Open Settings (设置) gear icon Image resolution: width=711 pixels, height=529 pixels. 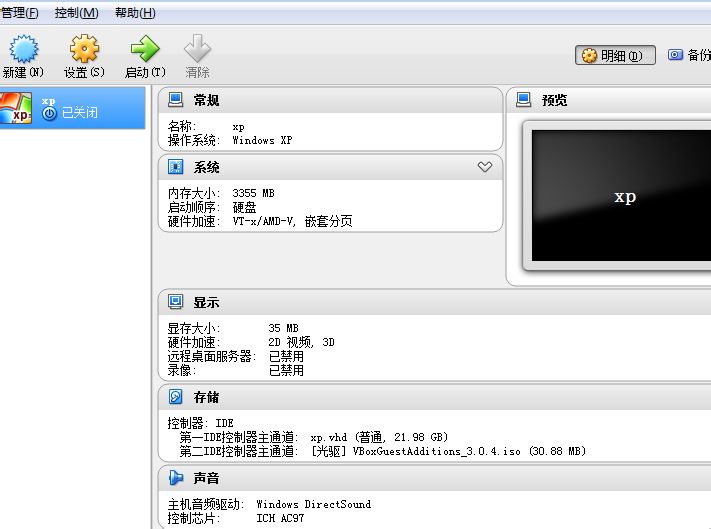pyautogui.click(x=84, y=49)
